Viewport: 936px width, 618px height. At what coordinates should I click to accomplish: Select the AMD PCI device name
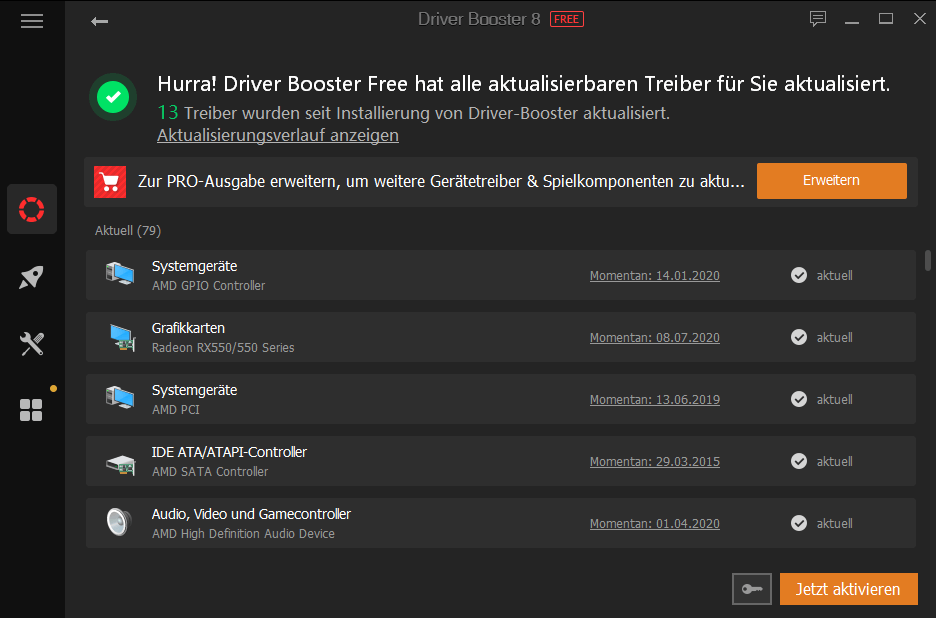[176, 410]
